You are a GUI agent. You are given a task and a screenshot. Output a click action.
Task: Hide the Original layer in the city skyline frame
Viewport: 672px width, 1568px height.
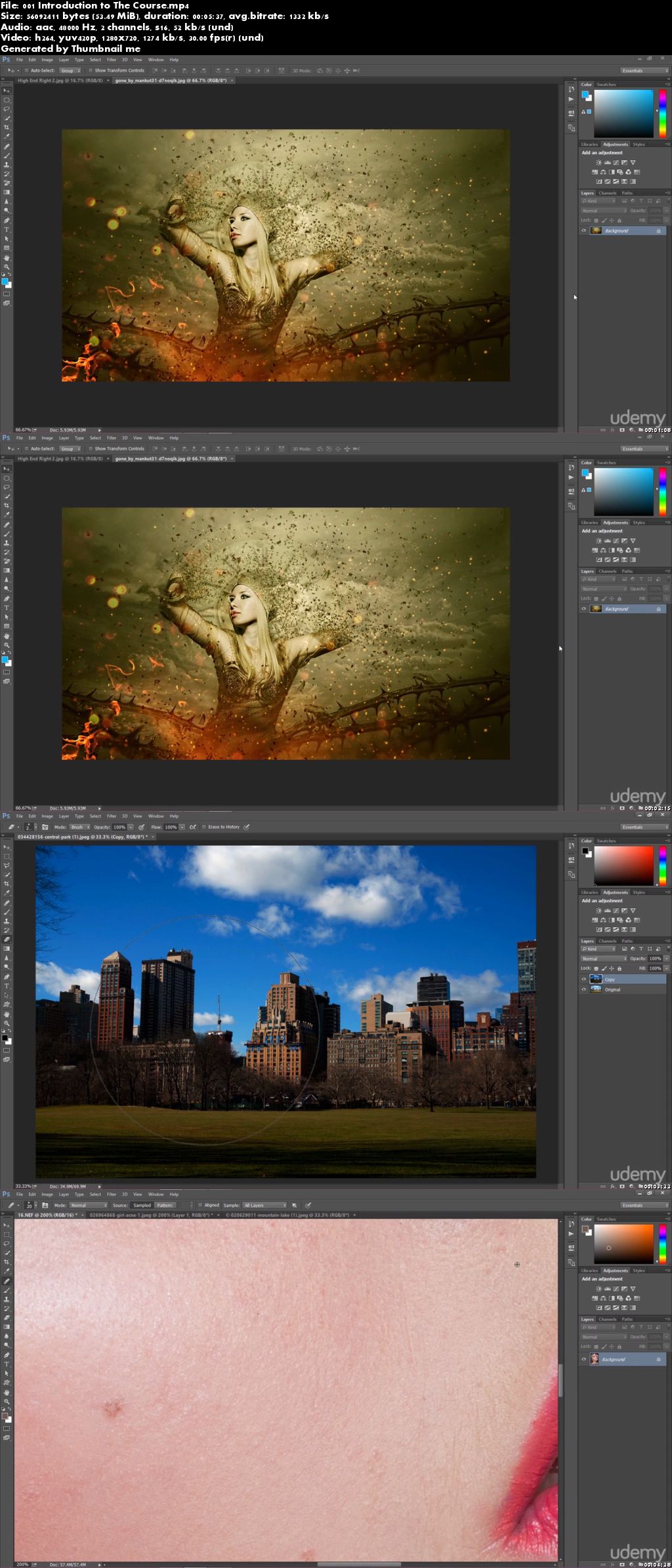pos(583,989)
